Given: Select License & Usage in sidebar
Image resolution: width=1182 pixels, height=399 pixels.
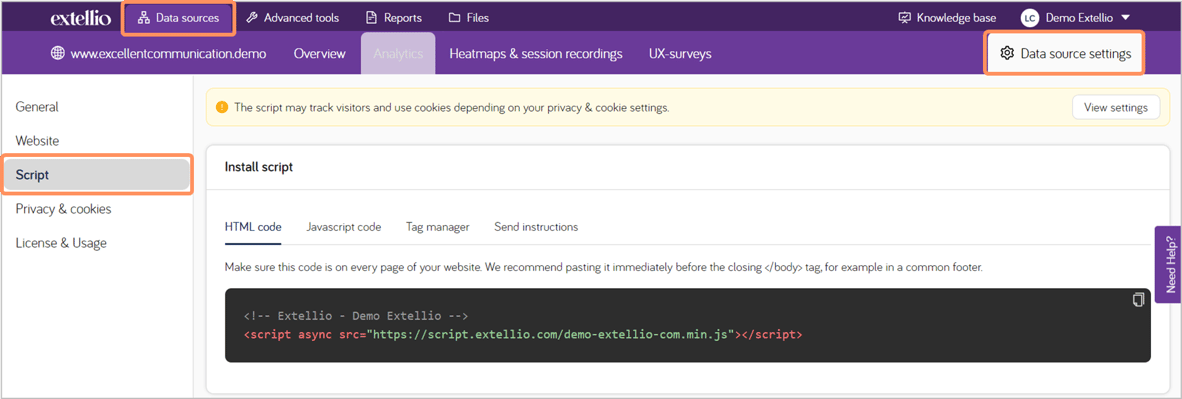Looking at the screenshot, I should point(61,243).
